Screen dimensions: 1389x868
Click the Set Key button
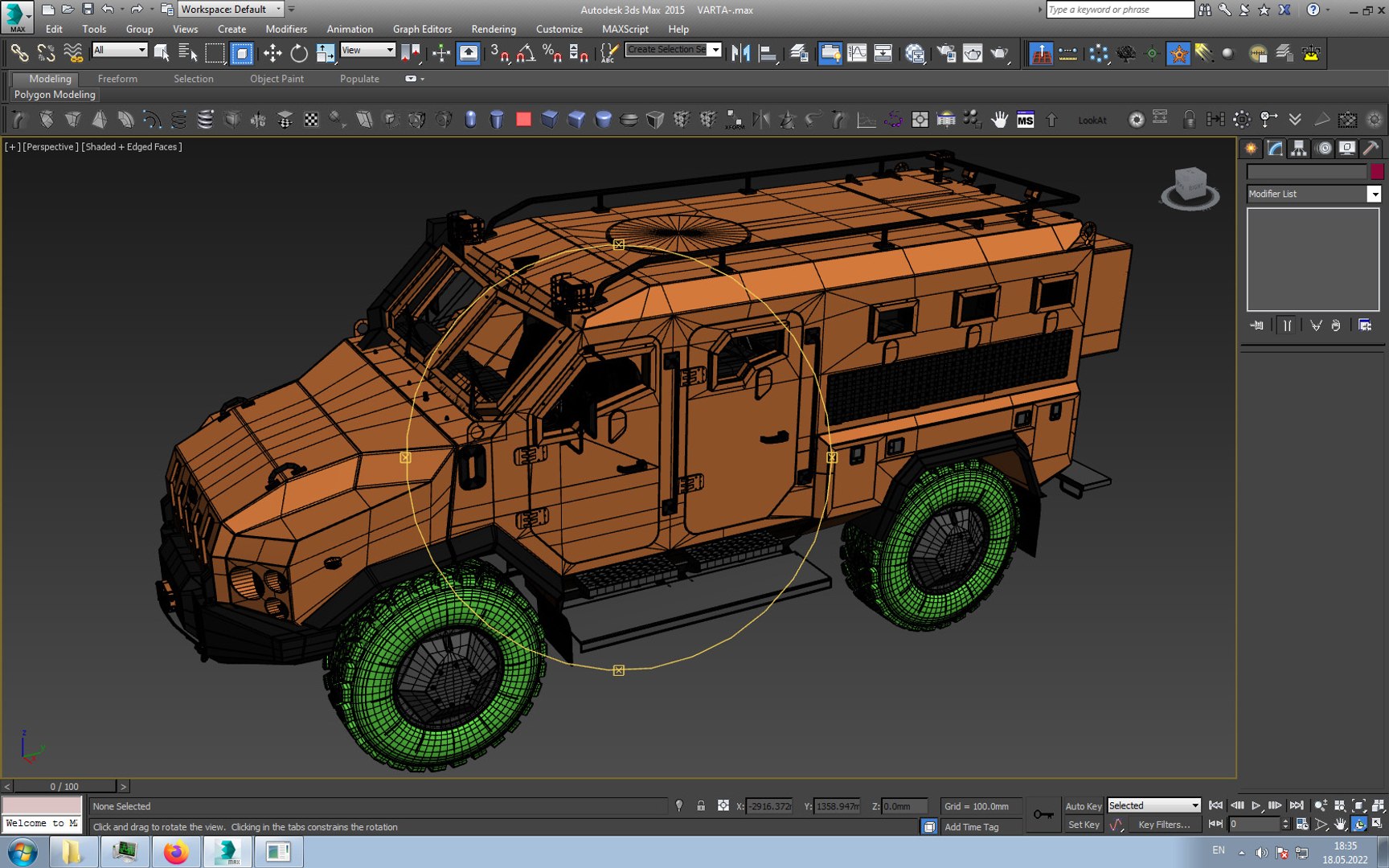click(x=1083, y=825)
